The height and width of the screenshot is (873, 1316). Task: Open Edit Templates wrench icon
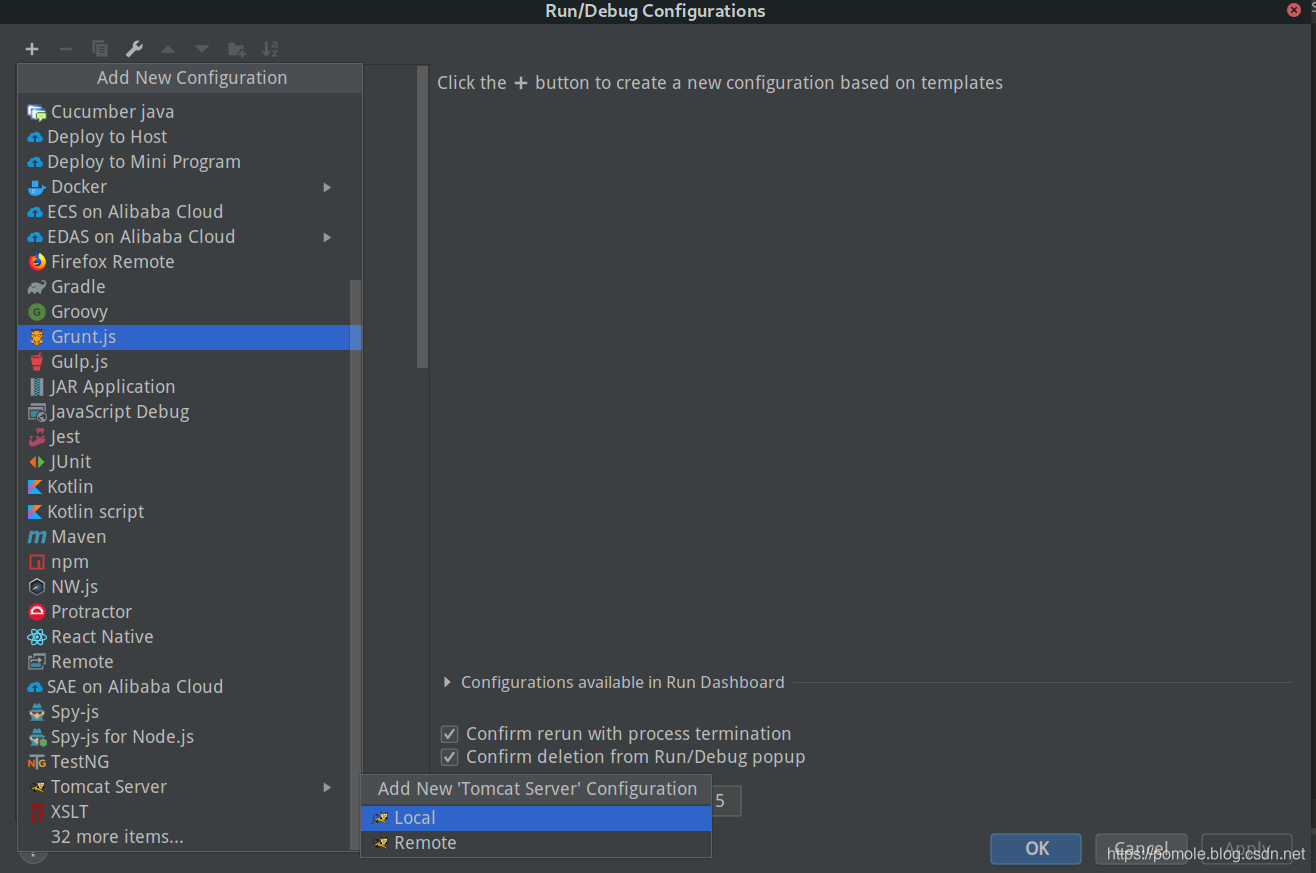[x=134, y=49]
